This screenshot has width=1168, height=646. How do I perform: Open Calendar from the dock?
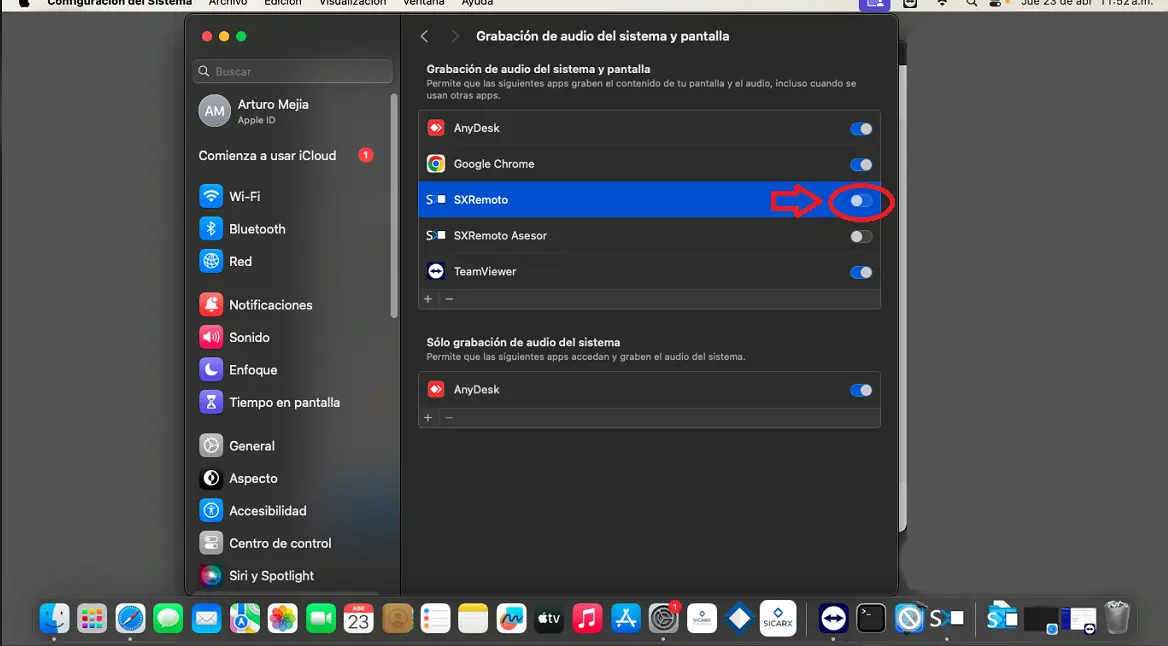(358, 618)
